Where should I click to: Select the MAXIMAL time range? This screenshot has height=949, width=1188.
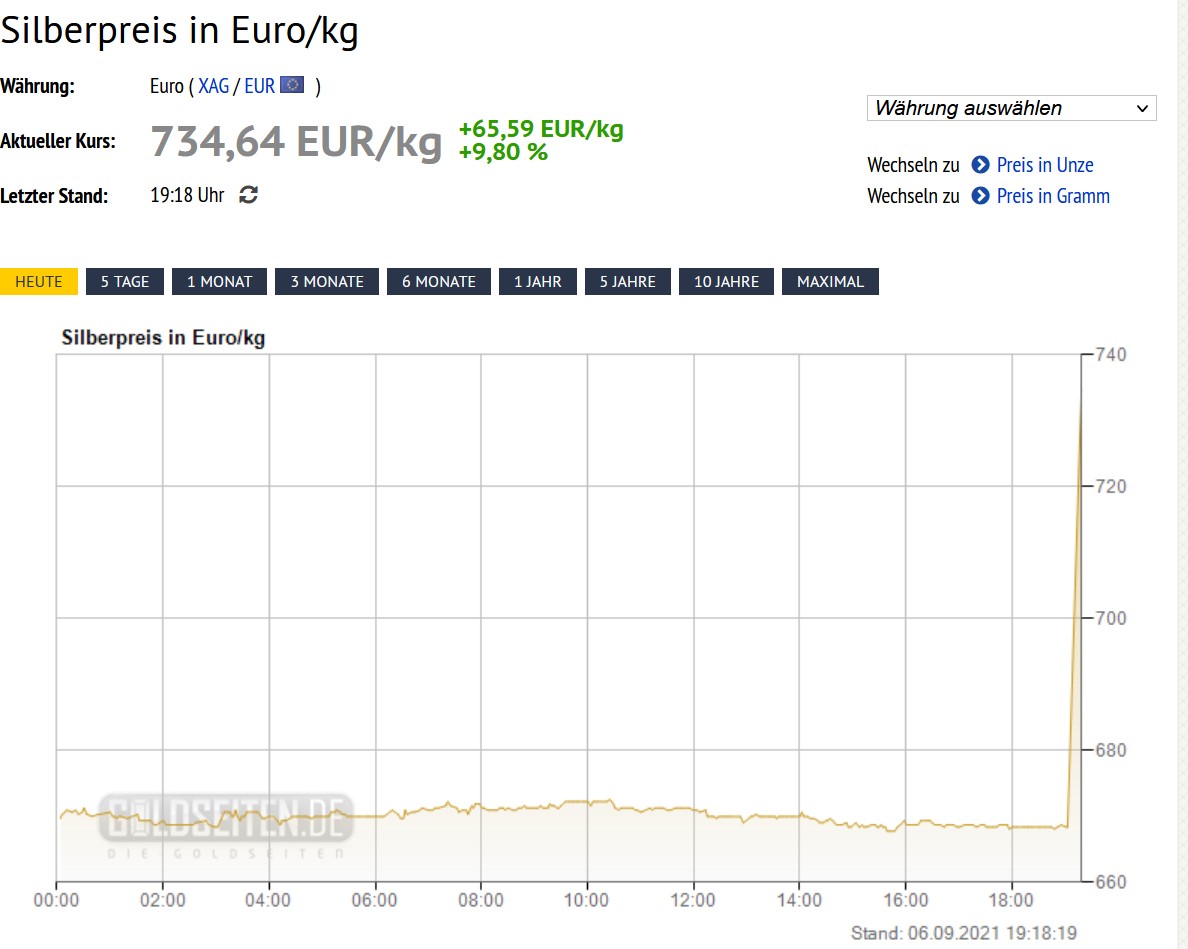click(x=830, y=281)
